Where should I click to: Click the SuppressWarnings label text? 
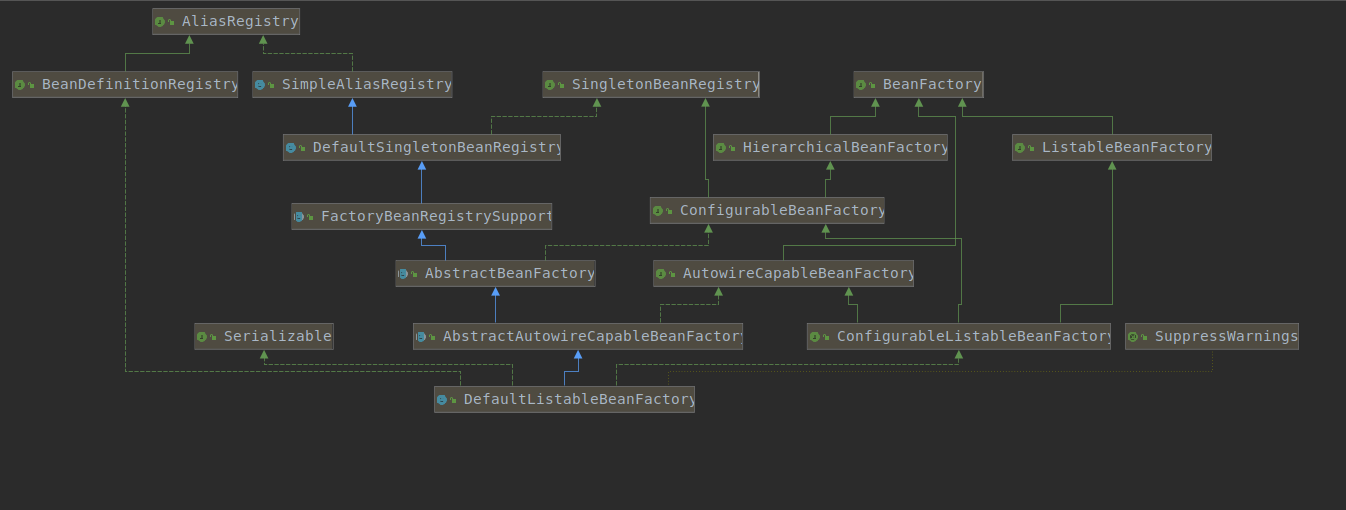1225,337
